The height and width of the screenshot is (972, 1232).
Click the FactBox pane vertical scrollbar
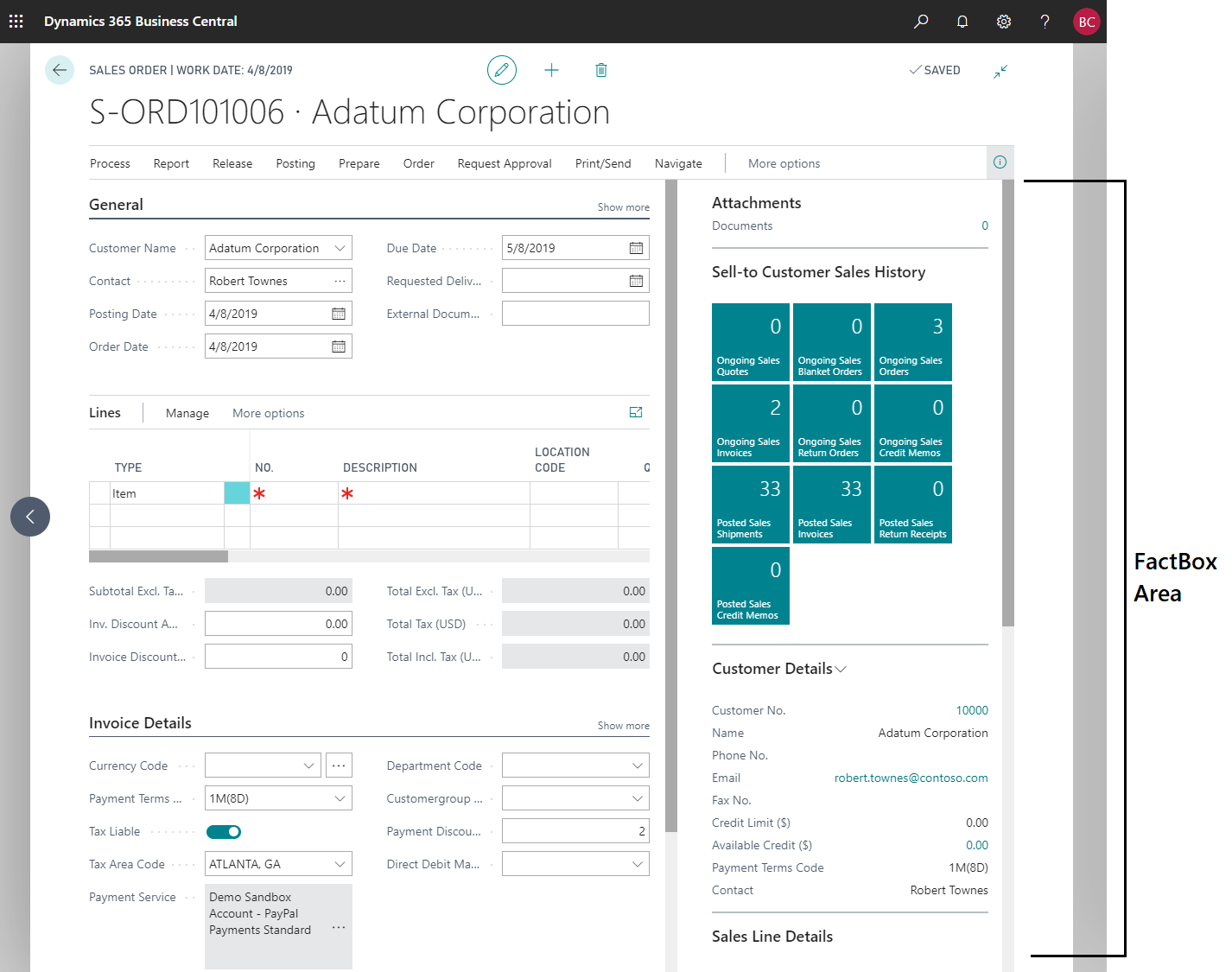1008,403
